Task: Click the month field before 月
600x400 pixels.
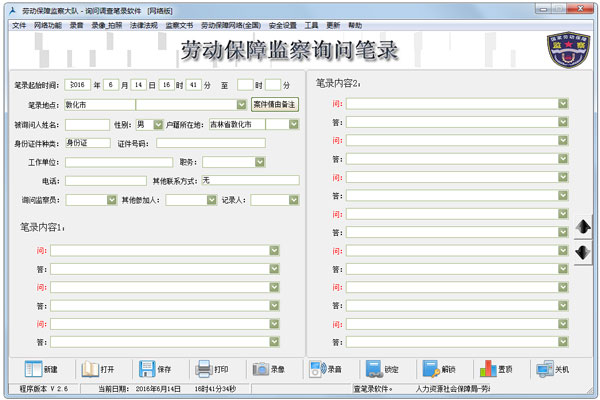Action: tap(111, 85)
